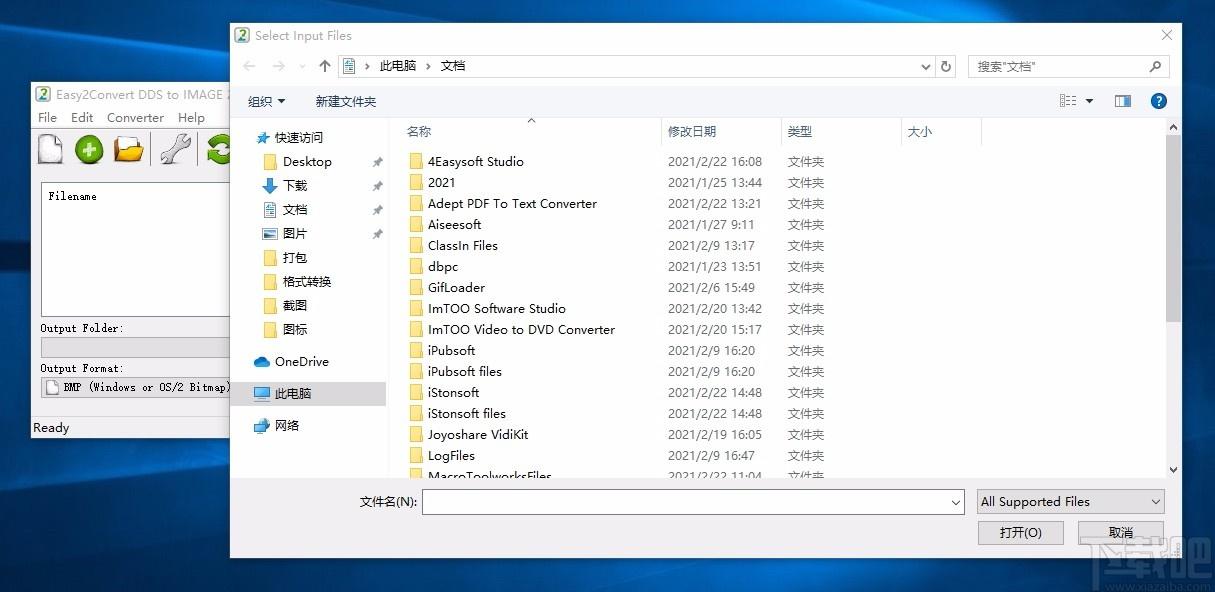Select Adept PDF To Text Converter folder

[512, 203]
